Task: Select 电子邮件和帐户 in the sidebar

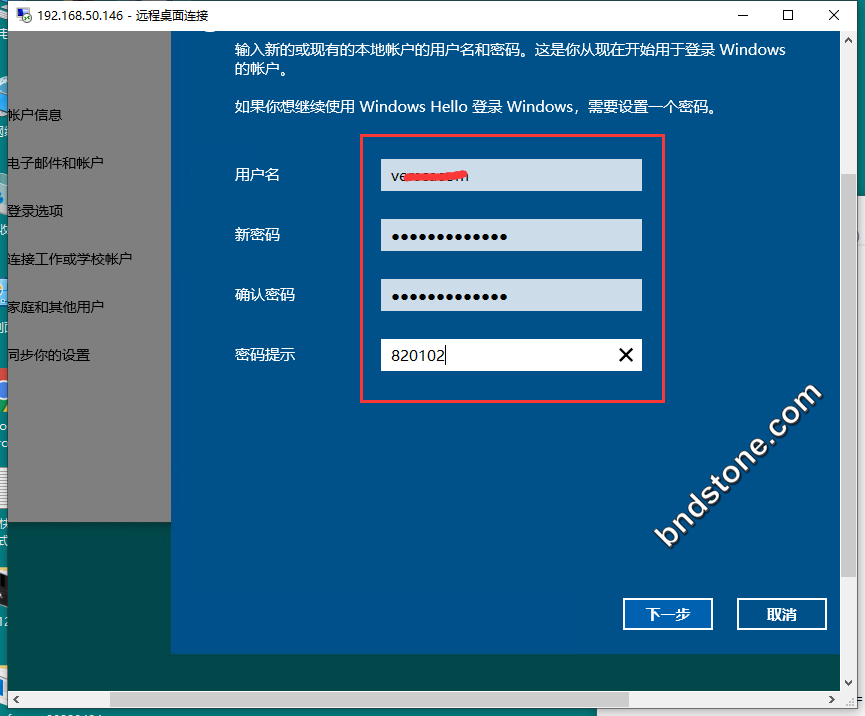Action: 55,163
